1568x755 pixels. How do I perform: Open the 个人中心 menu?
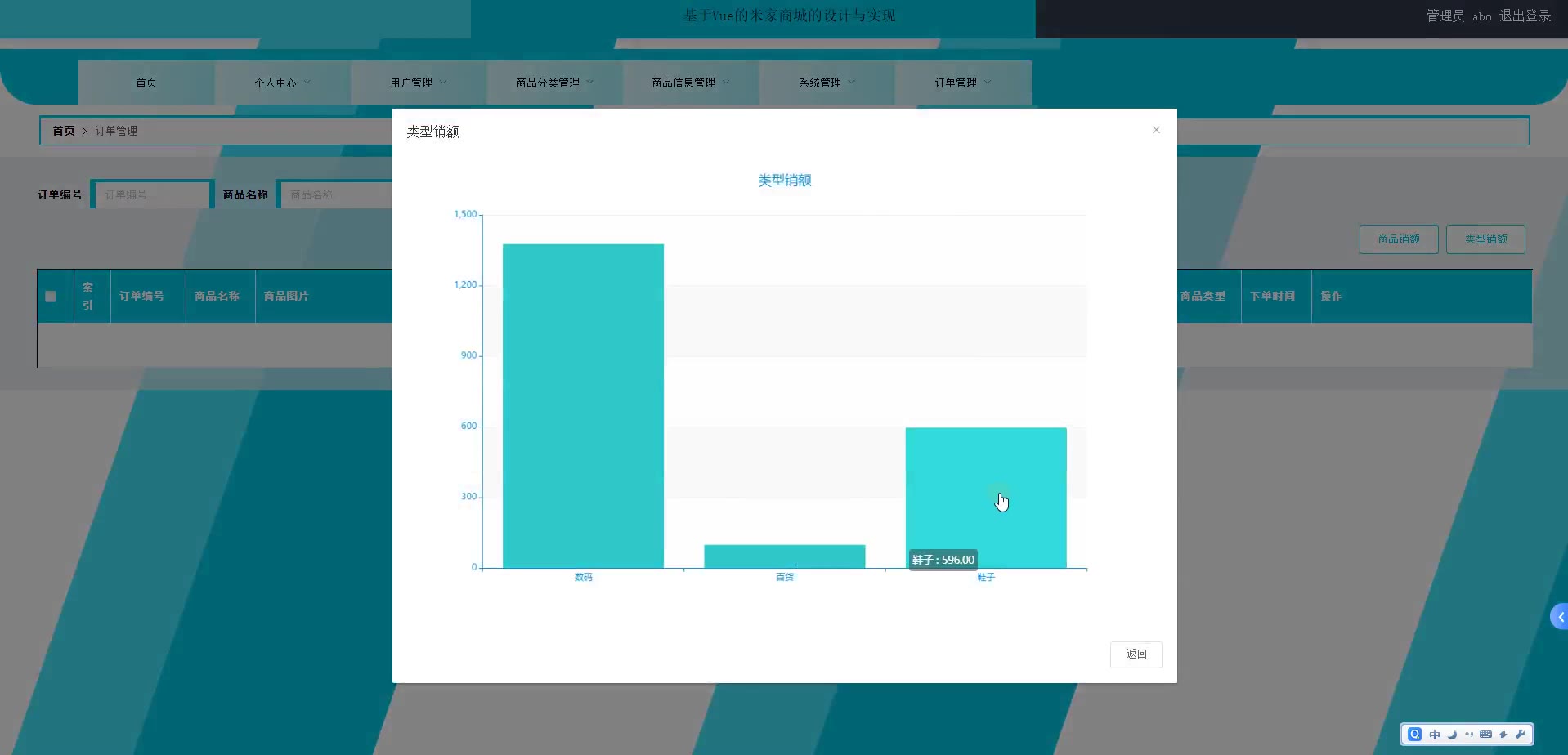[282, 83]
